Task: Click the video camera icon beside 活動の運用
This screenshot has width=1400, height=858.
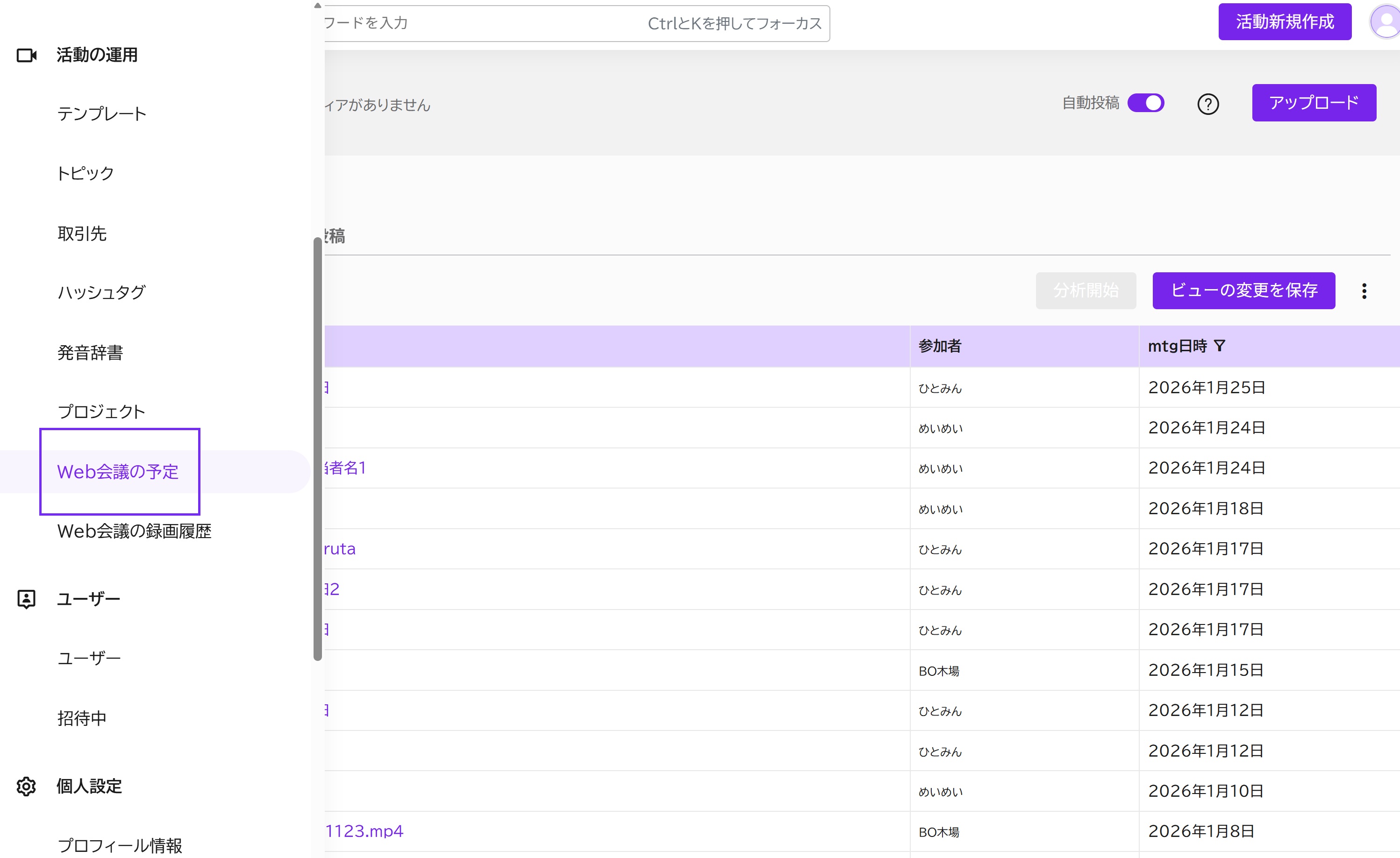Action: coord(27,55)
